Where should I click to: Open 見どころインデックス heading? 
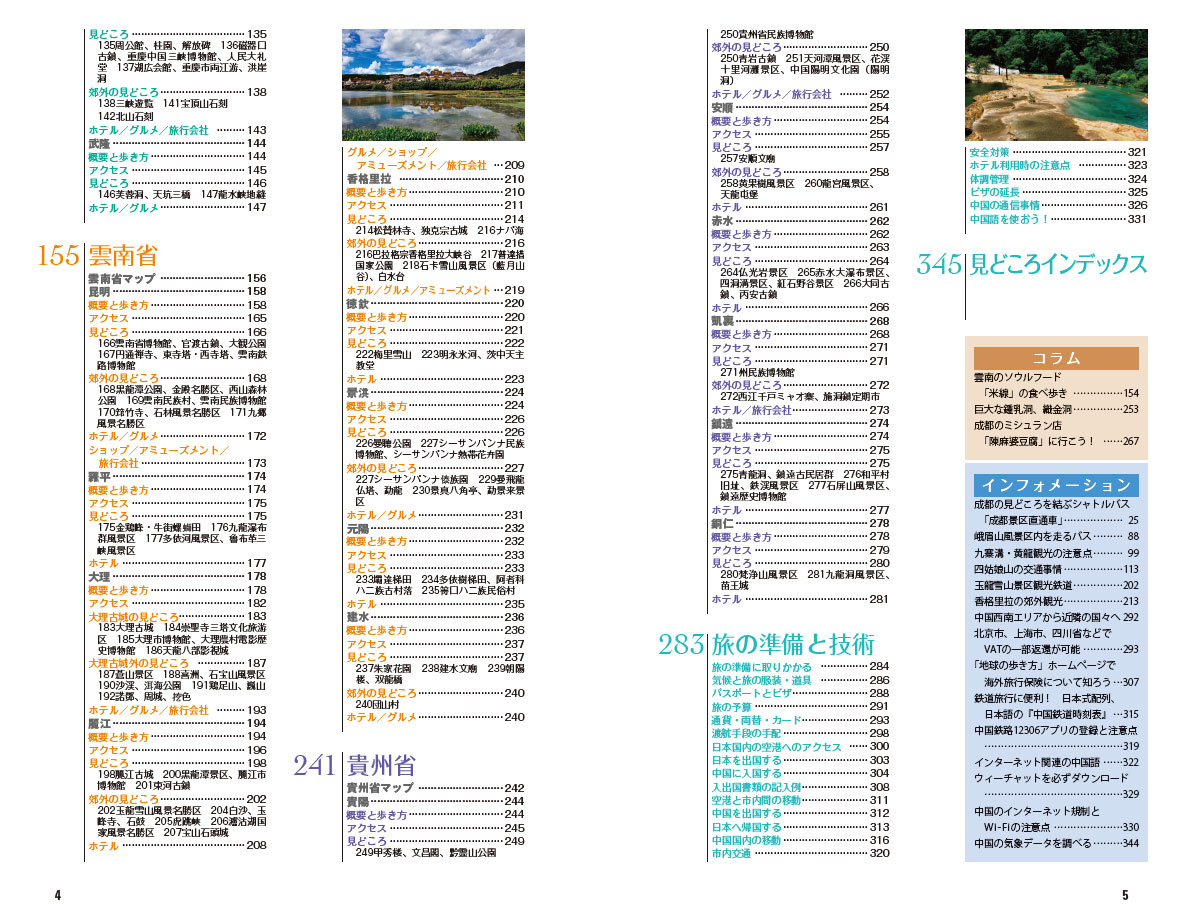click(x=1058, y=264)
